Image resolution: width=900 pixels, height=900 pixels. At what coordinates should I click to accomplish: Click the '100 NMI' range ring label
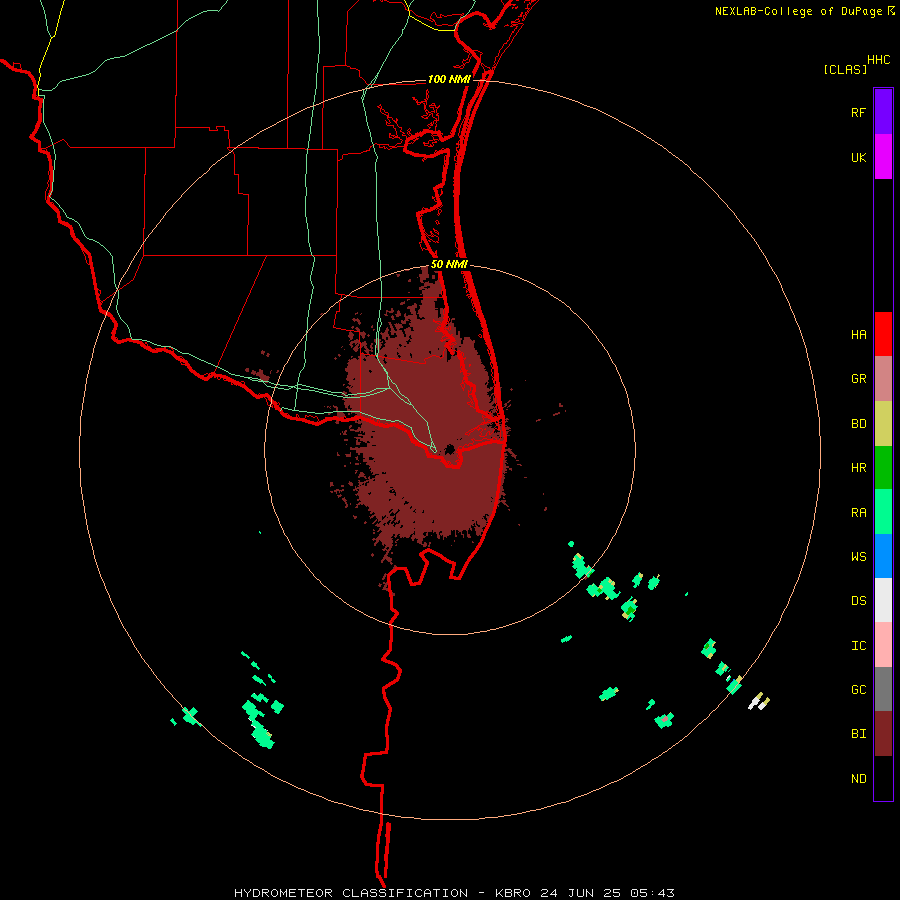coord(449,79)
